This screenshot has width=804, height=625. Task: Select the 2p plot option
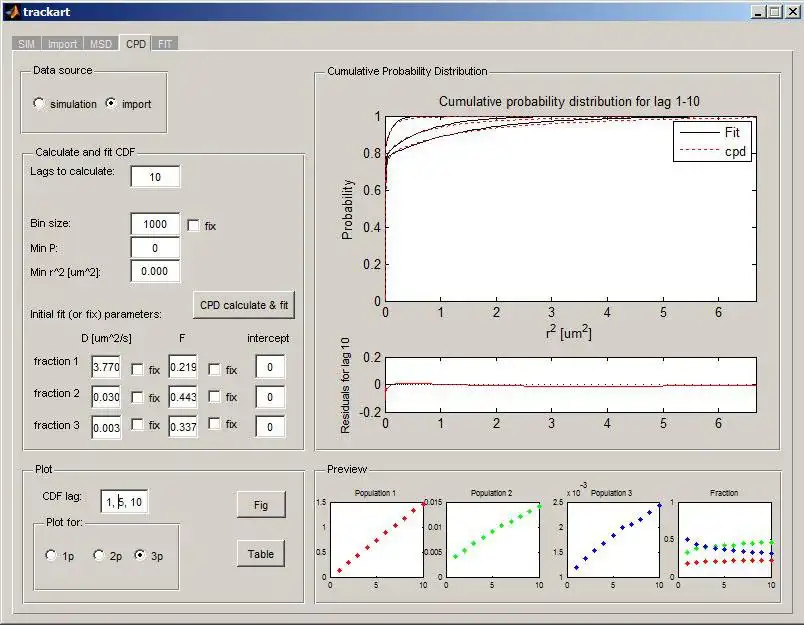point(99,555)
